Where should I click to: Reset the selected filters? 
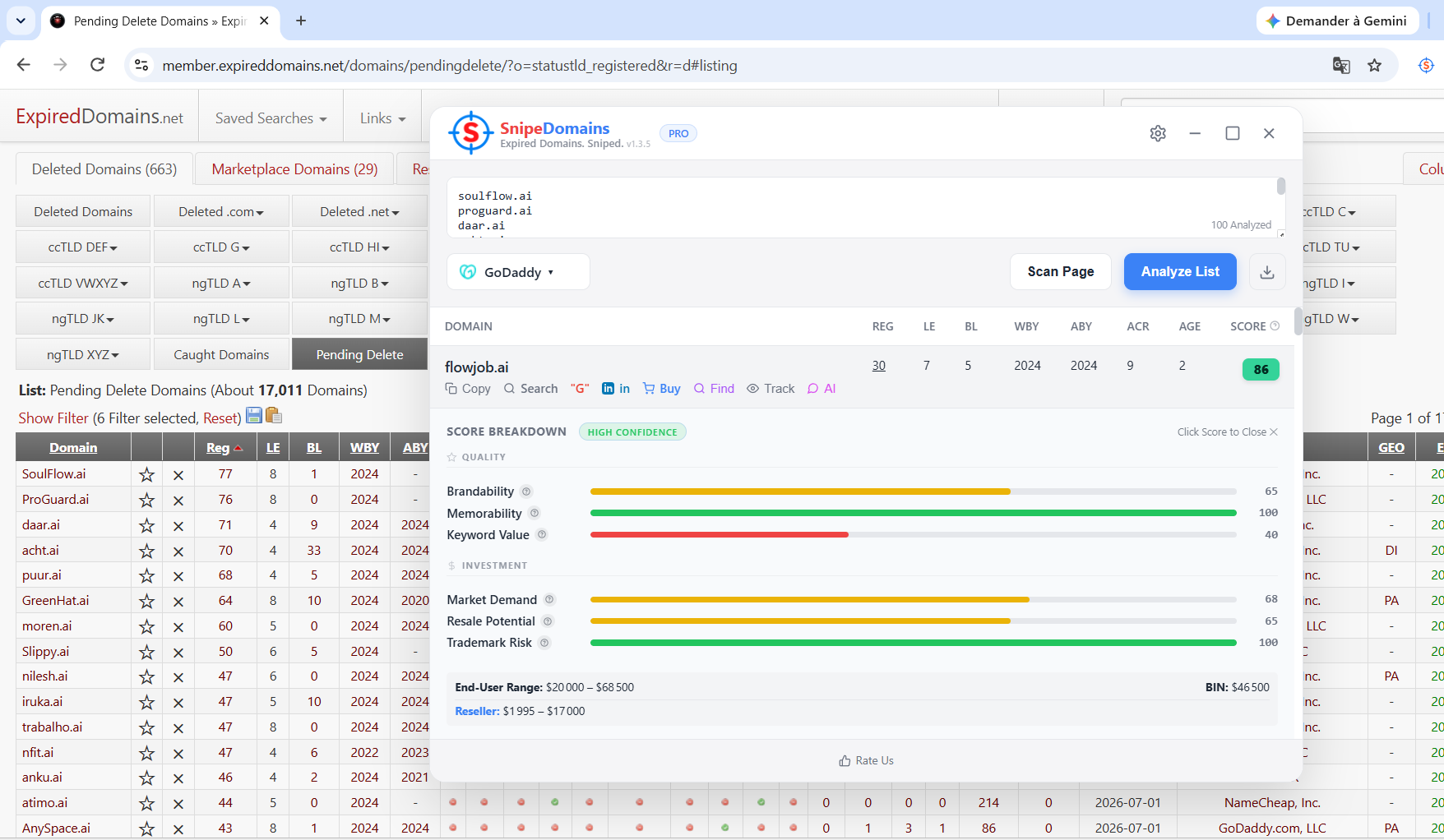click(221, 418)
